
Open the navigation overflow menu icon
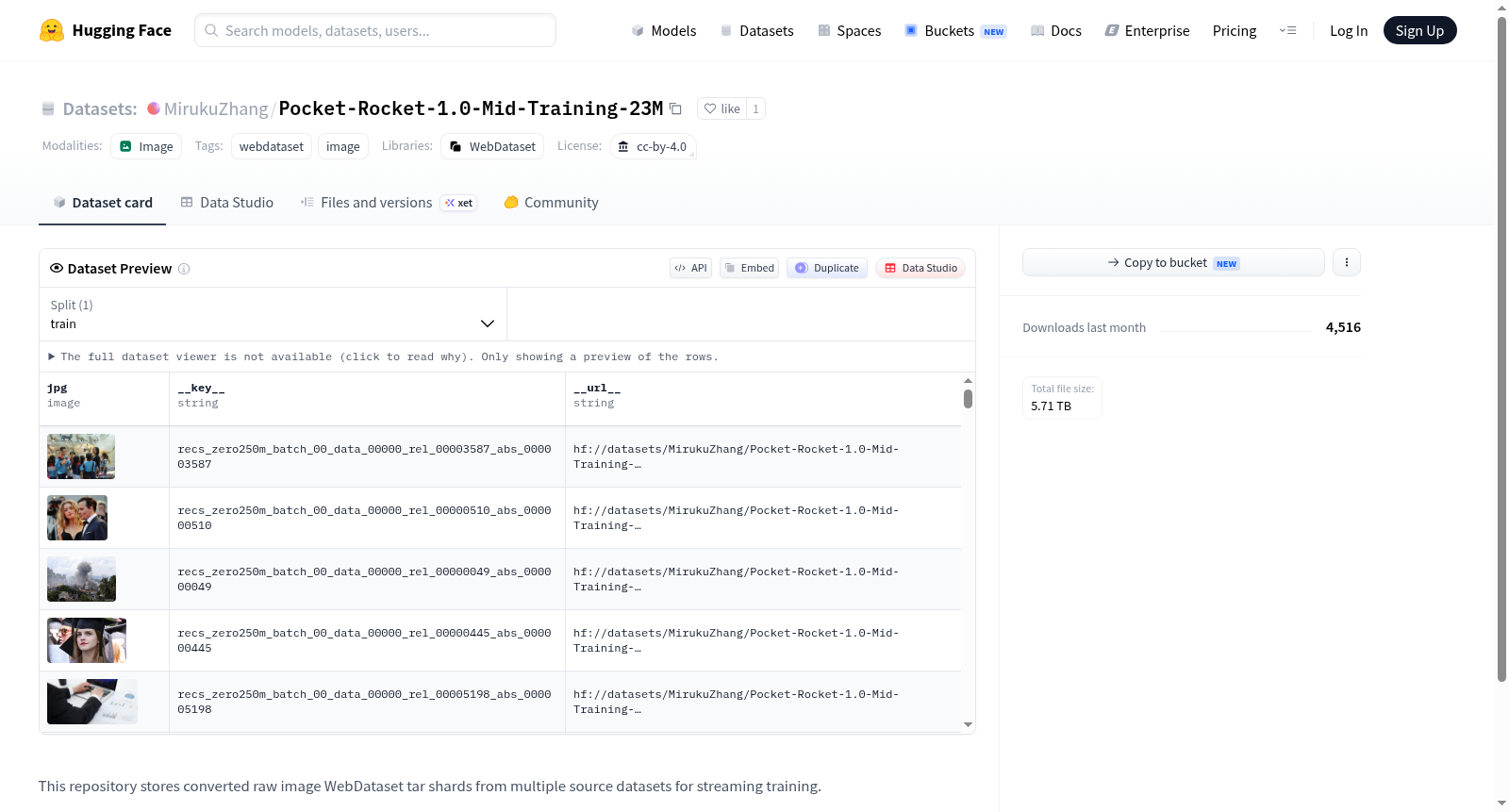pos(1287,30)
